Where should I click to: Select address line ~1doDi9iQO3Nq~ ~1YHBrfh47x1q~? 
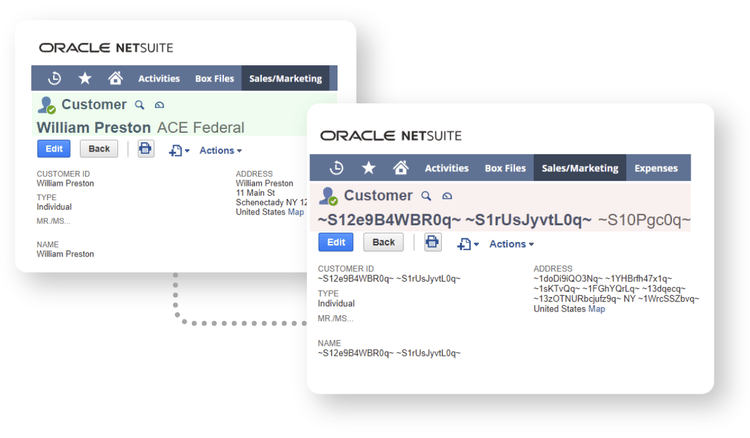click(603, 279)
